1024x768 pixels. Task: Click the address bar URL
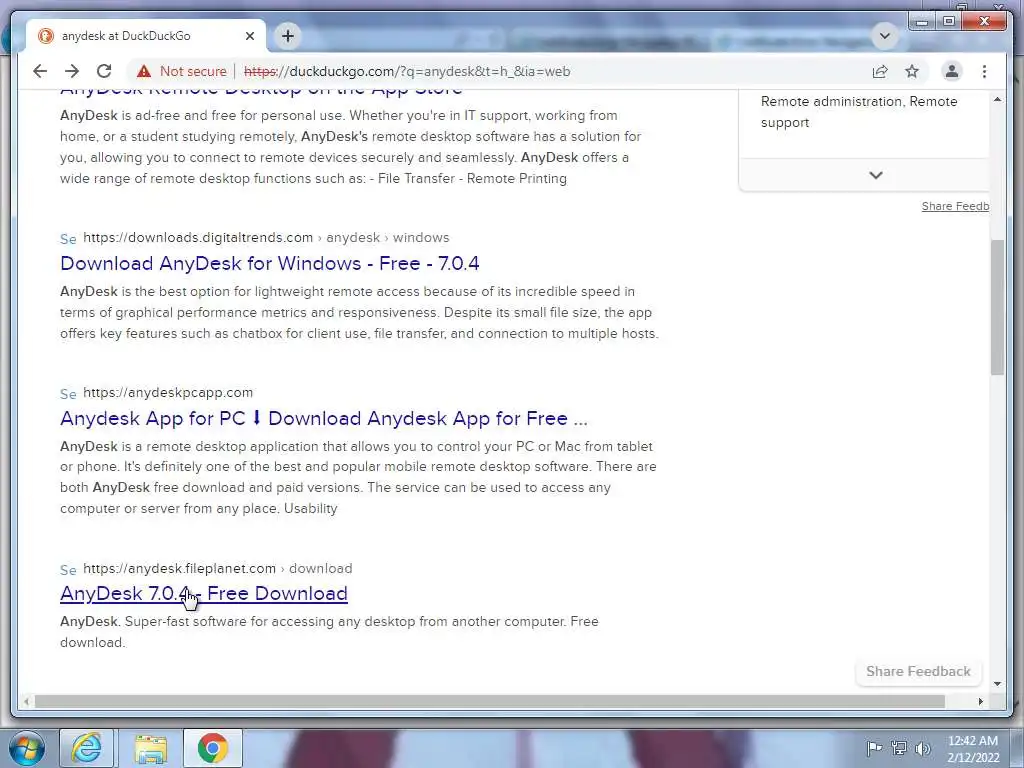tap(407, 71)
